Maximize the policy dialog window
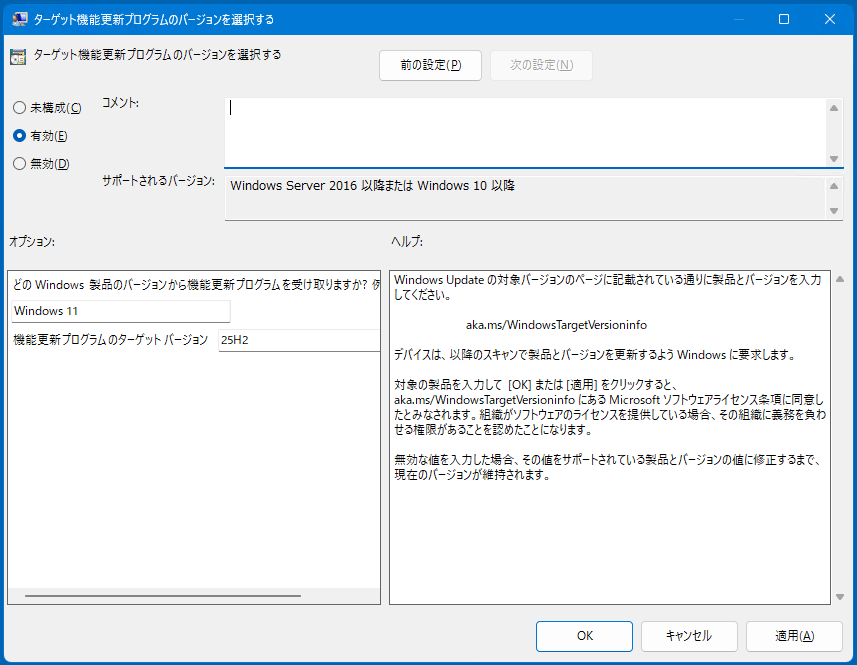The width and height of the screenshot is (857, 665). pyautogui.click(x=784, y=19)
